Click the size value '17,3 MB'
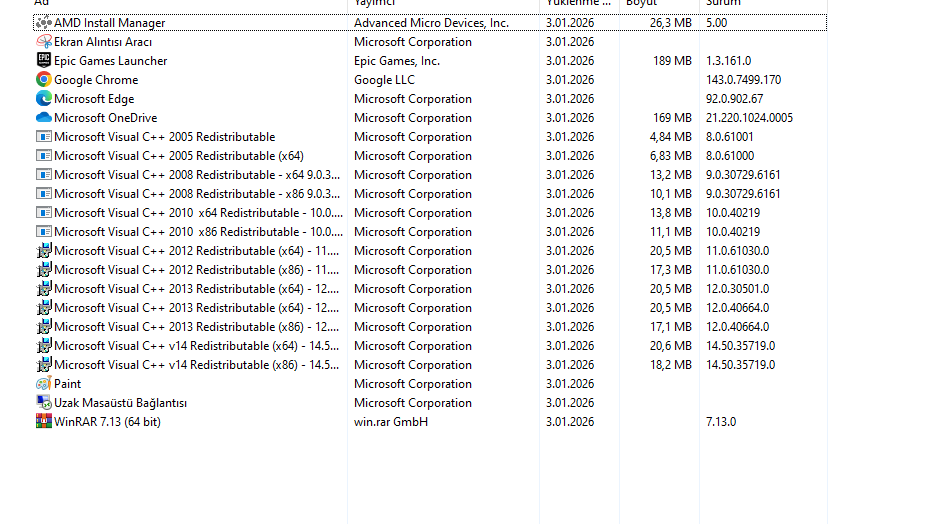 pos(670,270)
